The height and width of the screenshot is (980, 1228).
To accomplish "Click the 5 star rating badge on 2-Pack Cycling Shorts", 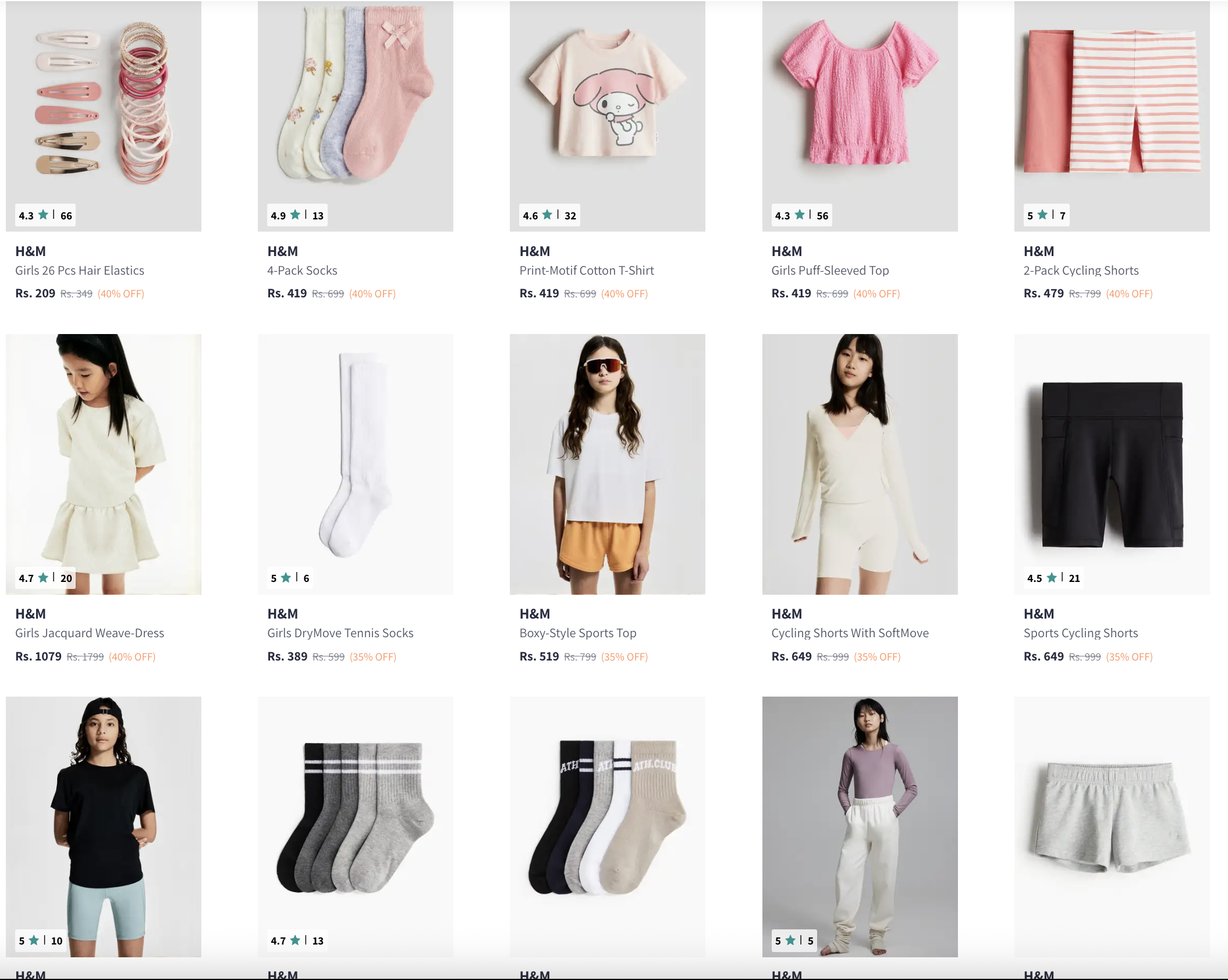I will tap(1046, 215).
